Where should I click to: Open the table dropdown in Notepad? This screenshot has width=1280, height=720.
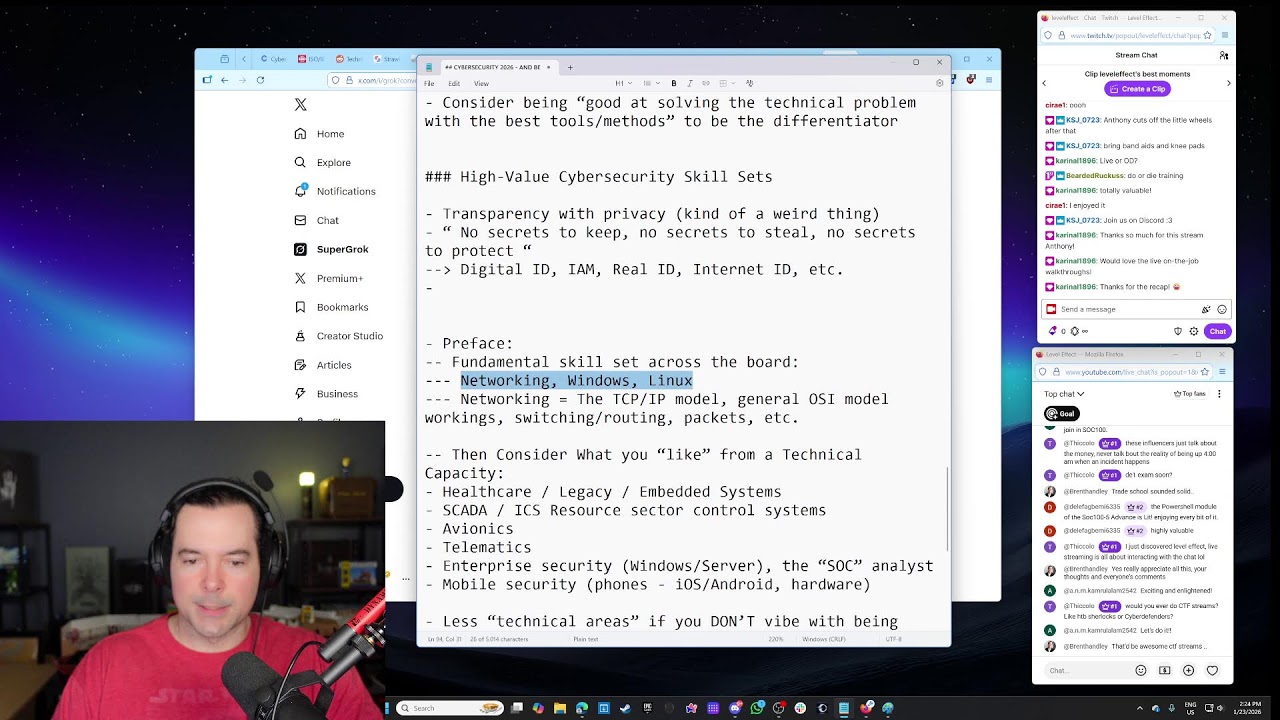coord(725,83)
